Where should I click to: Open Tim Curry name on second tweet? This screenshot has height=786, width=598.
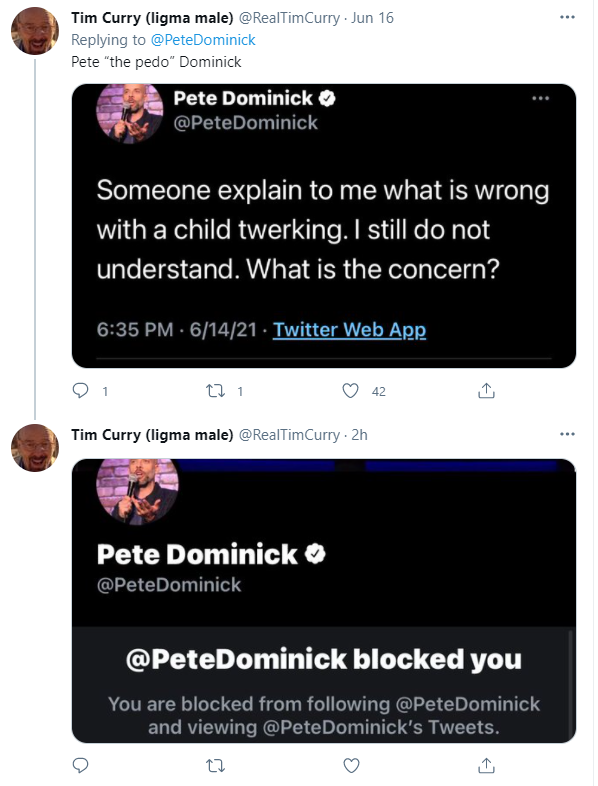[152, 435]
